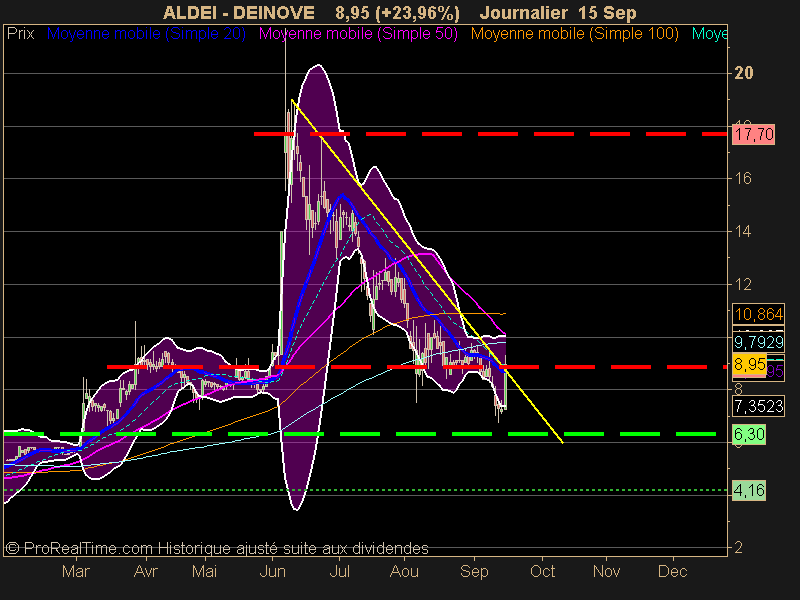Click the 'Jun' month label on time axis
The width and height of the screenshot is (800, 600).
click(x=272, y=571)
